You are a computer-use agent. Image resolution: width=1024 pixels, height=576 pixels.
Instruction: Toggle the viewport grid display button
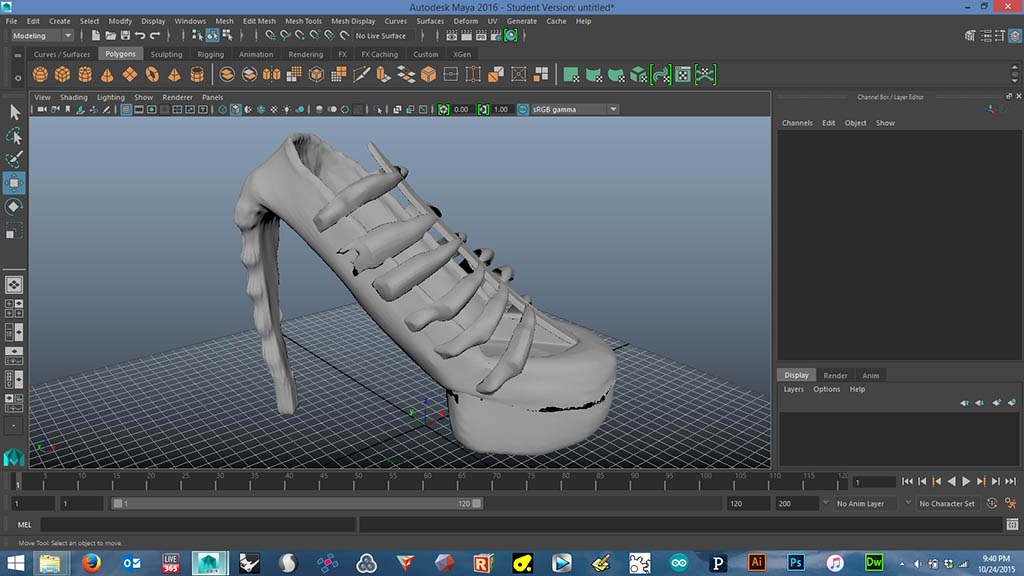coord(127,109)
